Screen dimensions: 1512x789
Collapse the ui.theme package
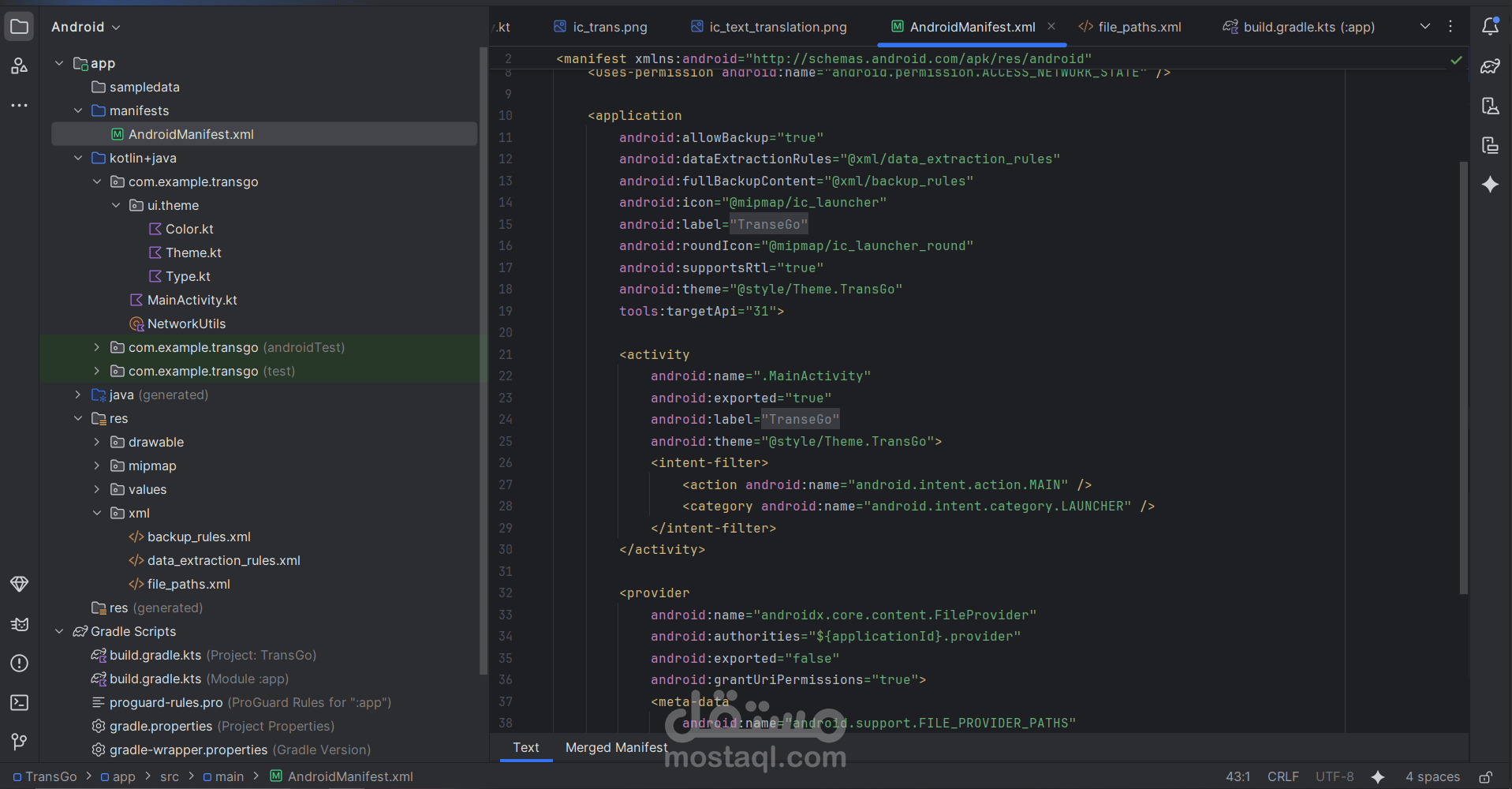tap(116, 205)
